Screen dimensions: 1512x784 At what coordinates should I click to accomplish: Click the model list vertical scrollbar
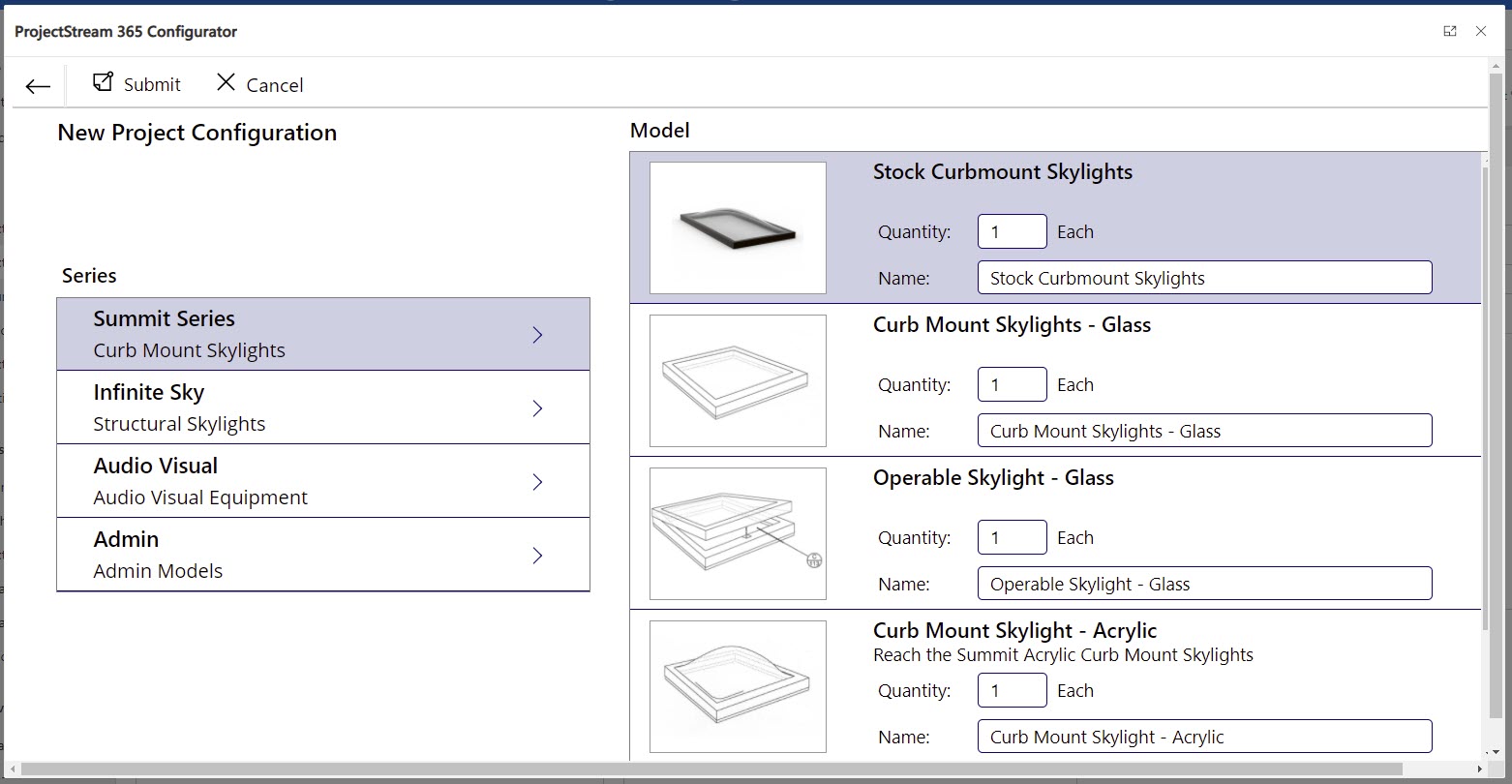tap(1485, 397)
